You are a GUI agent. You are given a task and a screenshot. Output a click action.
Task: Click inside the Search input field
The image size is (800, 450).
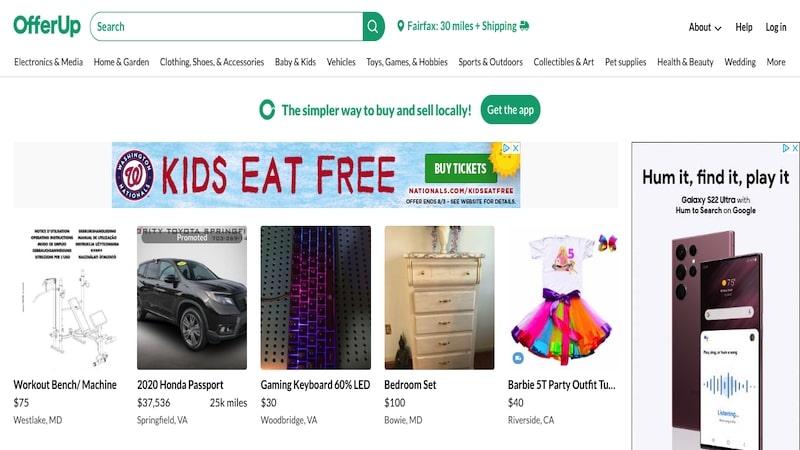click(x=227, y=27)
